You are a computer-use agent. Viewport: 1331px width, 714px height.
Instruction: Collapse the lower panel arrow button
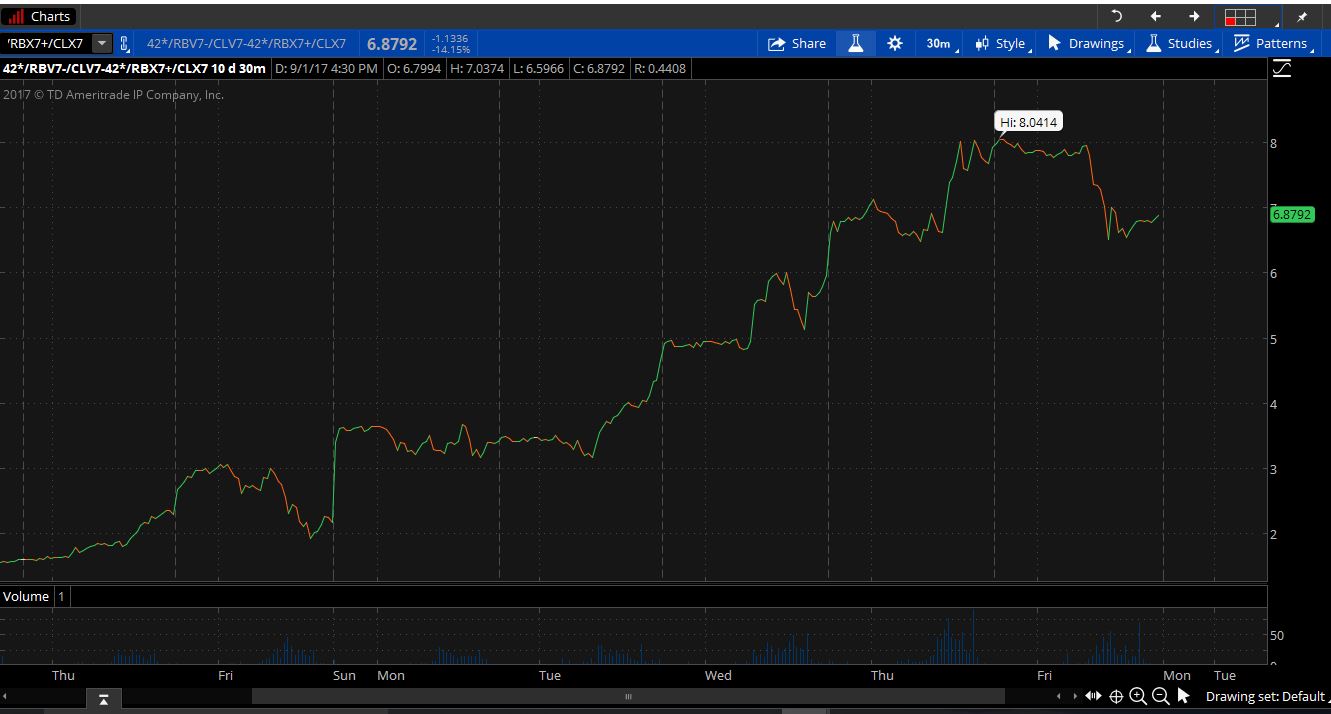pos(103,699)
